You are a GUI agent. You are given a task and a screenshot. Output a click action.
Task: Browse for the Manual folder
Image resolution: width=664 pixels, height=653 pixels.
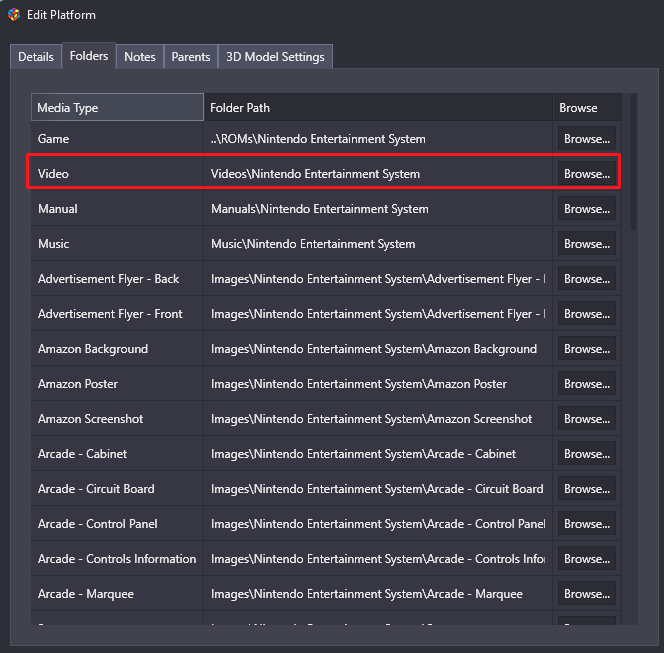[587, 209]
